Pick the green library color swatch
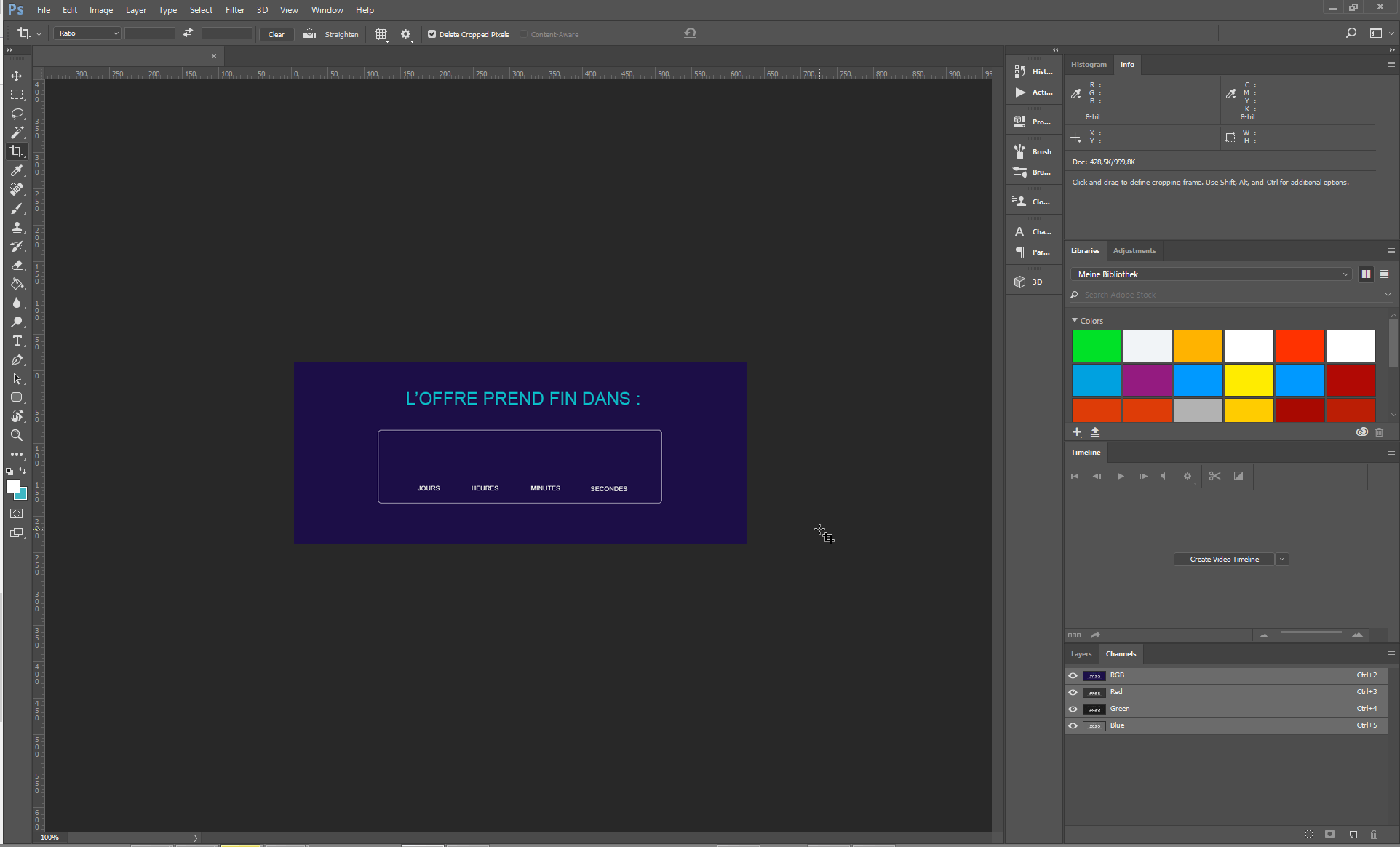 click(x=1096, y=346)
